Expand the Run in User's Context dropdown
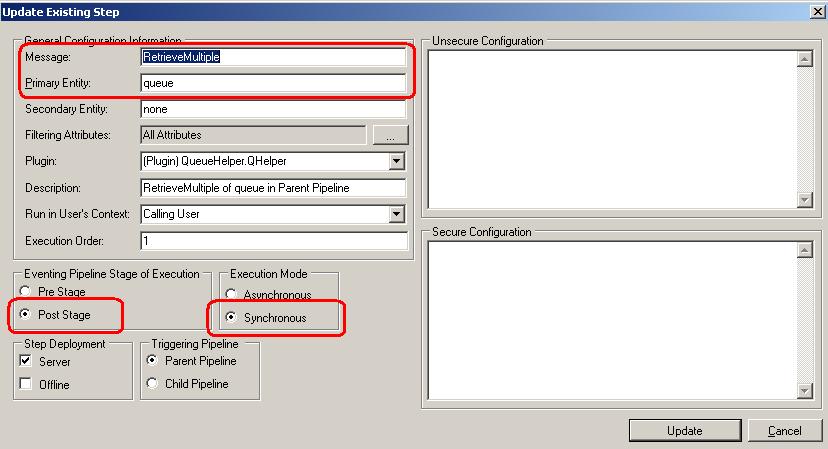828x449 pixels. click(x=397, y=214)
